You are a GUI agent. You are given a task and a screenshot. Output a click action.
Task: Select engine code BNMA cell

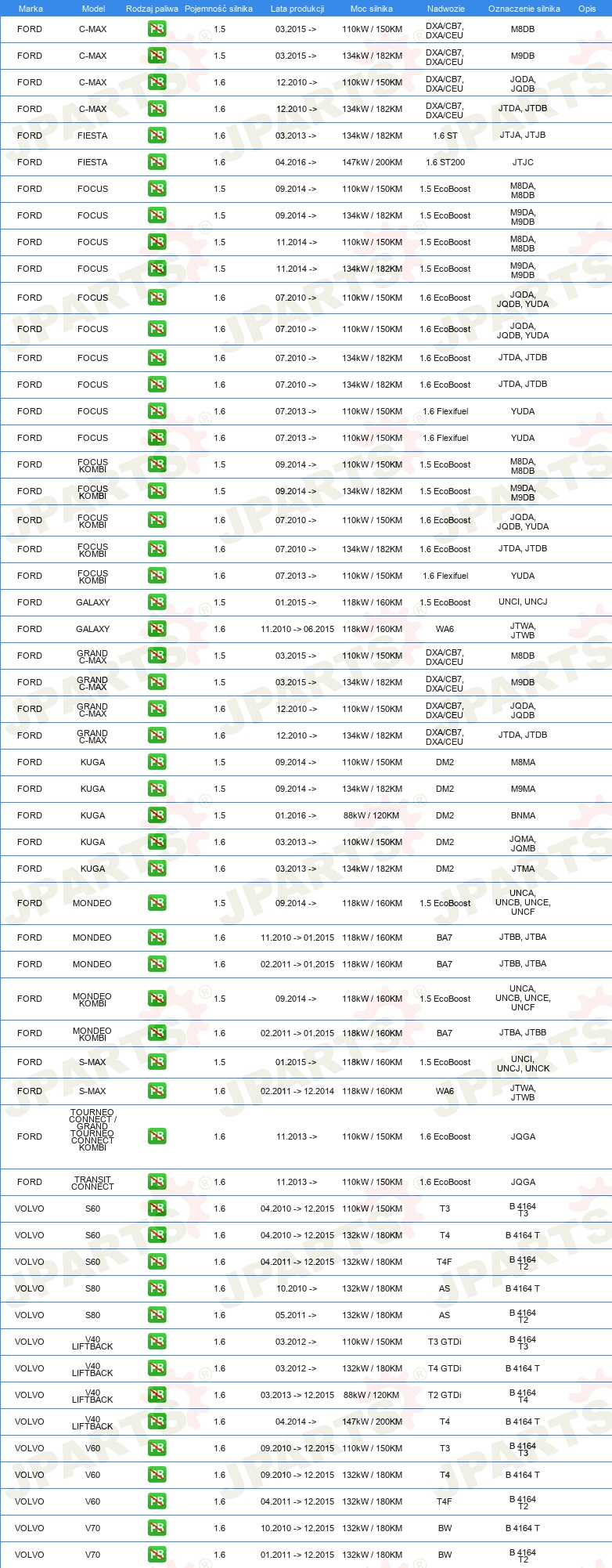coord(523,815)
